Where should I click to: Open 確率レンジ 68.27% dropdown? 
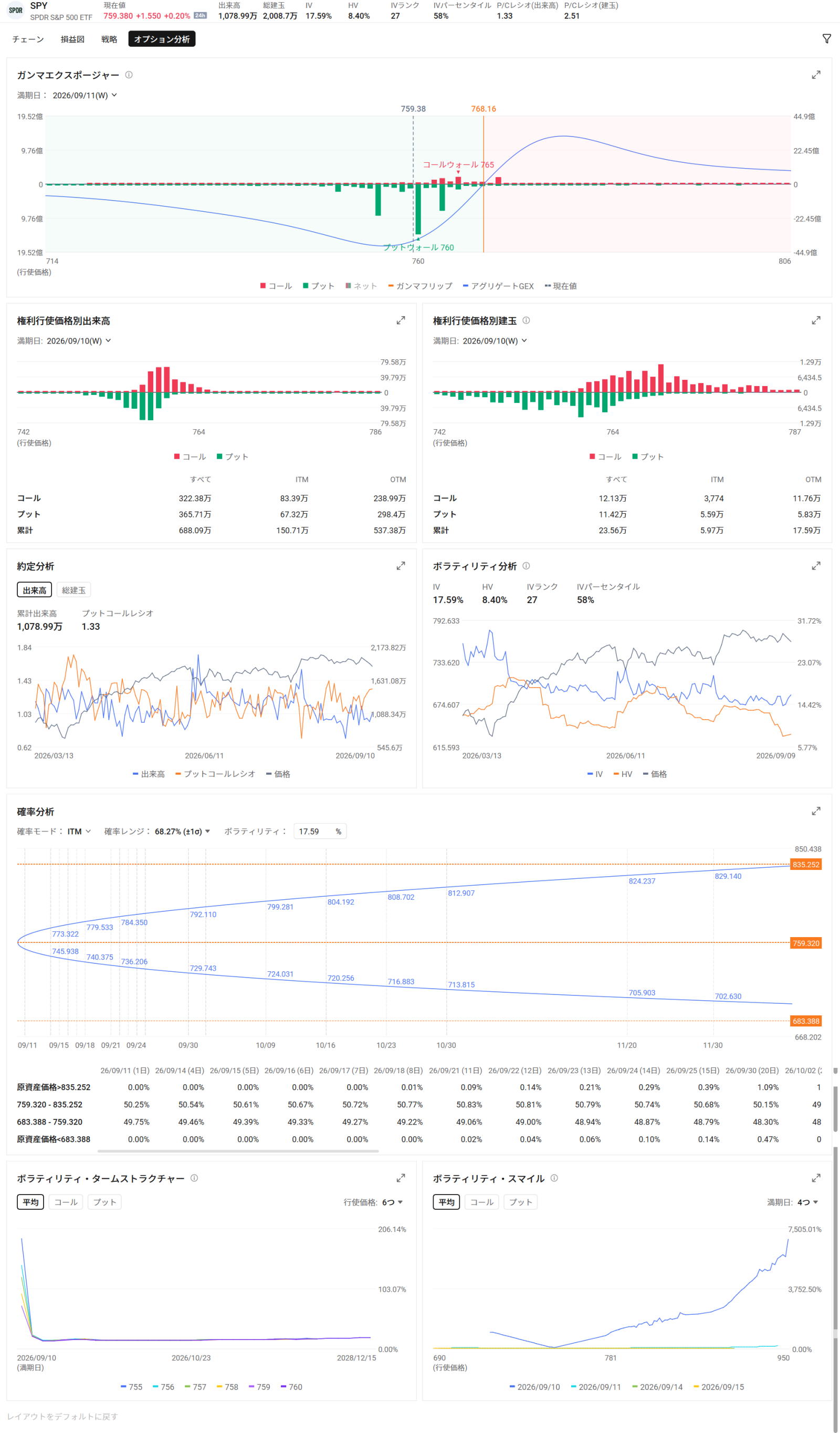(x=182, y=832)
